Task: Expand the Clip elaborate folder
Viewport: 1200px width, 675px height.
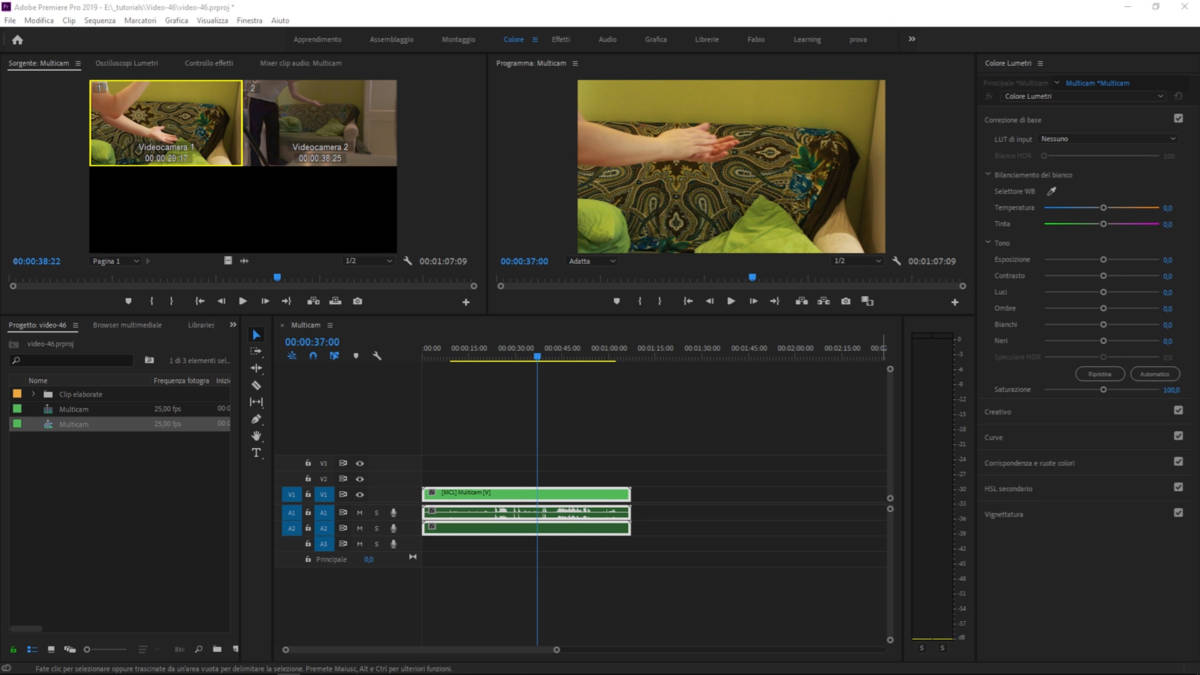Action: click(34, 394)
